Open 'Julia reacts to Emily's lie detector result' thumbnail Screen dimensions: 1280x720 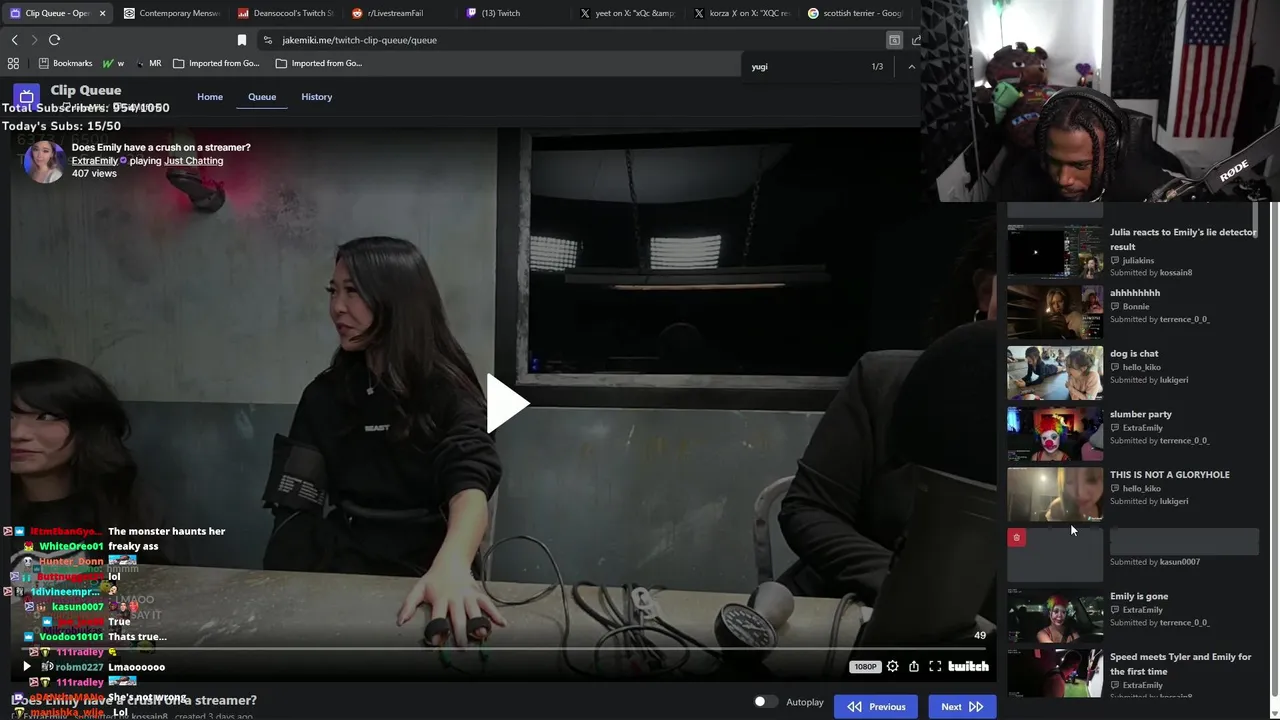(x=1055, y=251)
